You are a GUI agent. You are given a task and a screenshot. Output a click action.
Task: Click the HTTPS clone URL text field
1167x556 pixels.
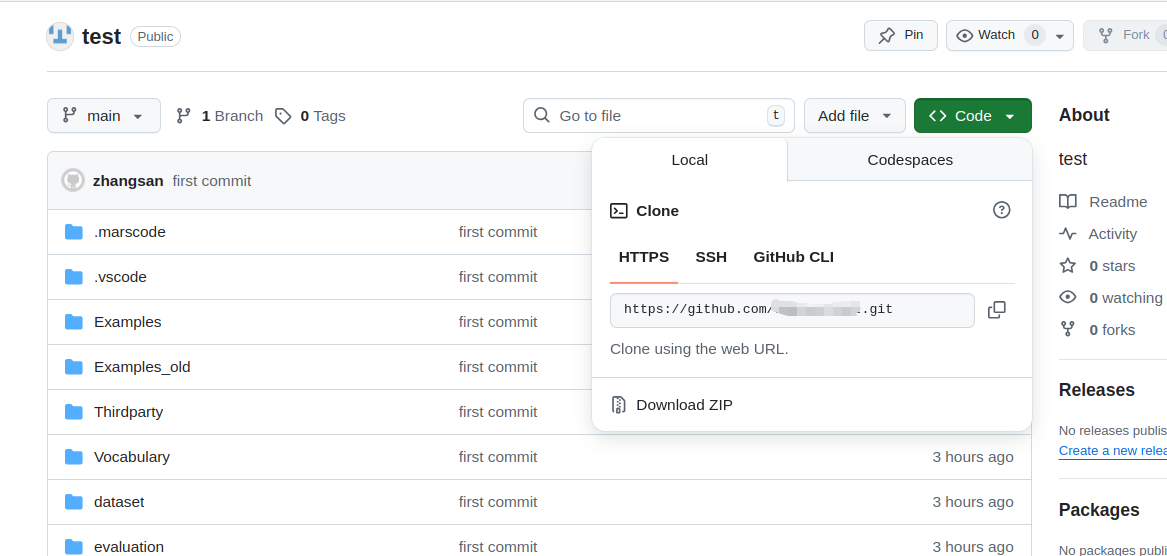792,310
